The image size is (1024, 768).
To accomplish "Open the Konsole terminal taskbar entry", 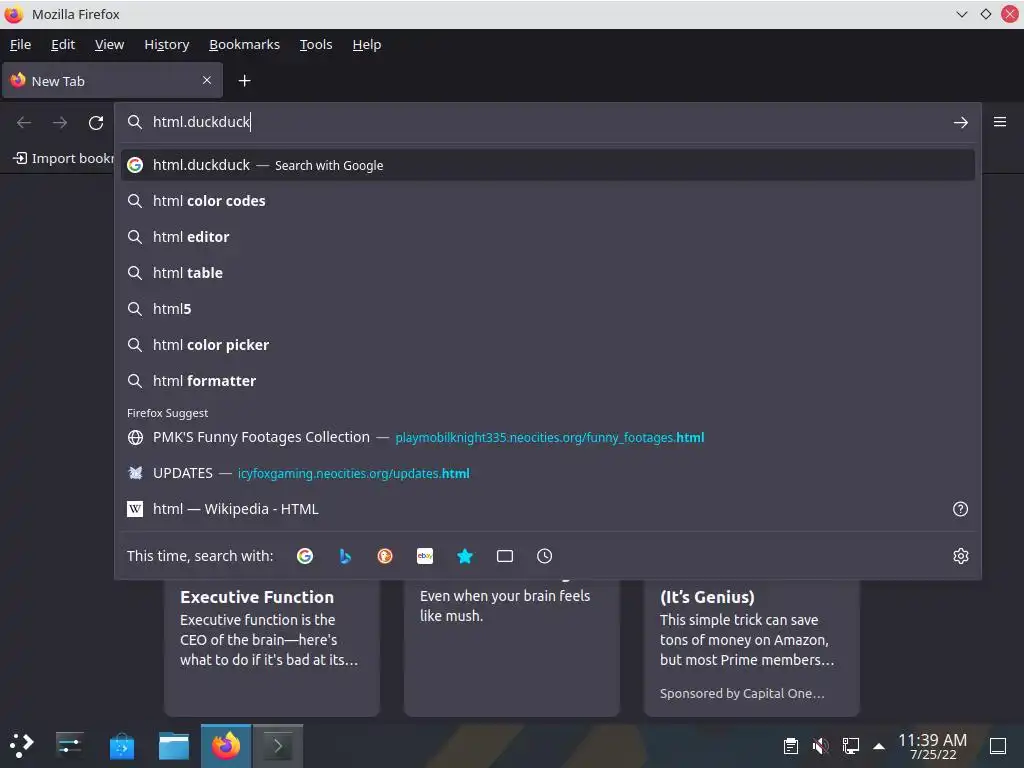I will click(x=278, y=745).
